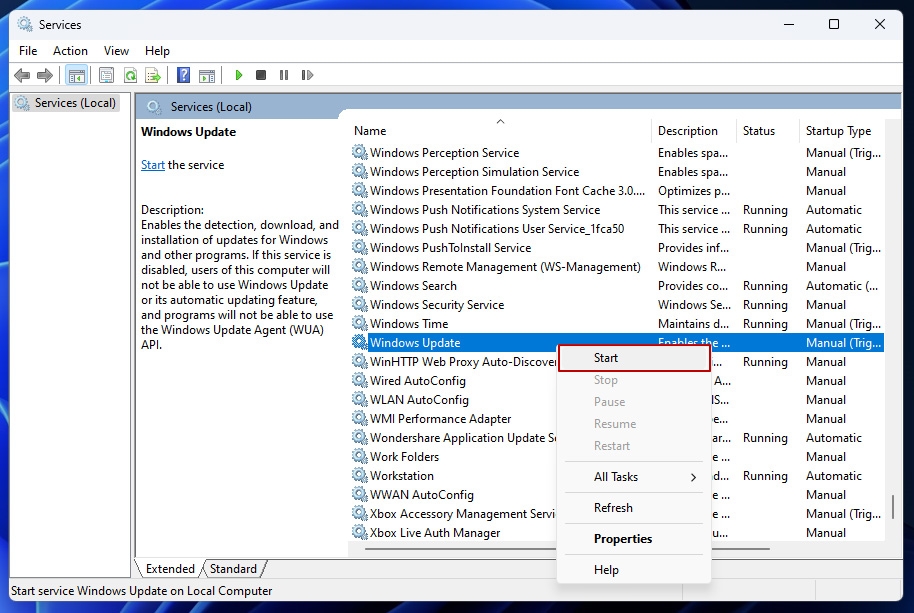Click the Show/Hide Console Tree icon
The width and height of the screenshot is (914, 613).
click(x=75, y=74)
